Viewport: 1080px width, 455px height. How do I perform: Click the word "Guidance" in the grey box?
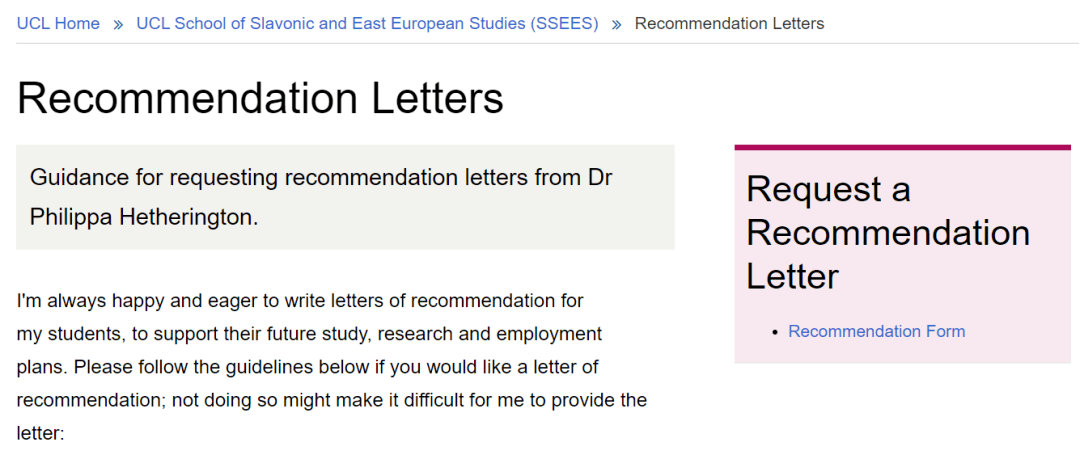click(x=78, y=178)
